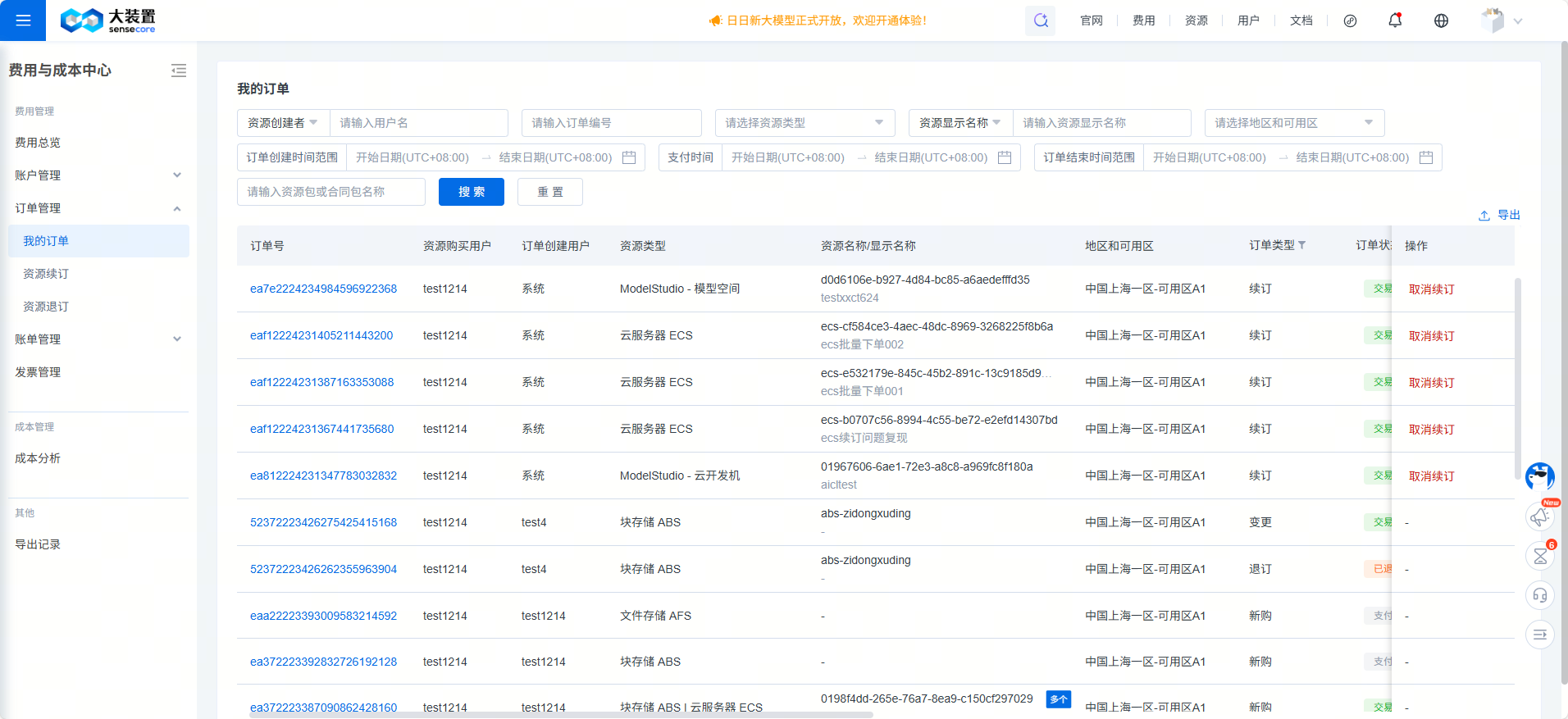
Task: Open the notification bell
Action: pos(1394,20)
